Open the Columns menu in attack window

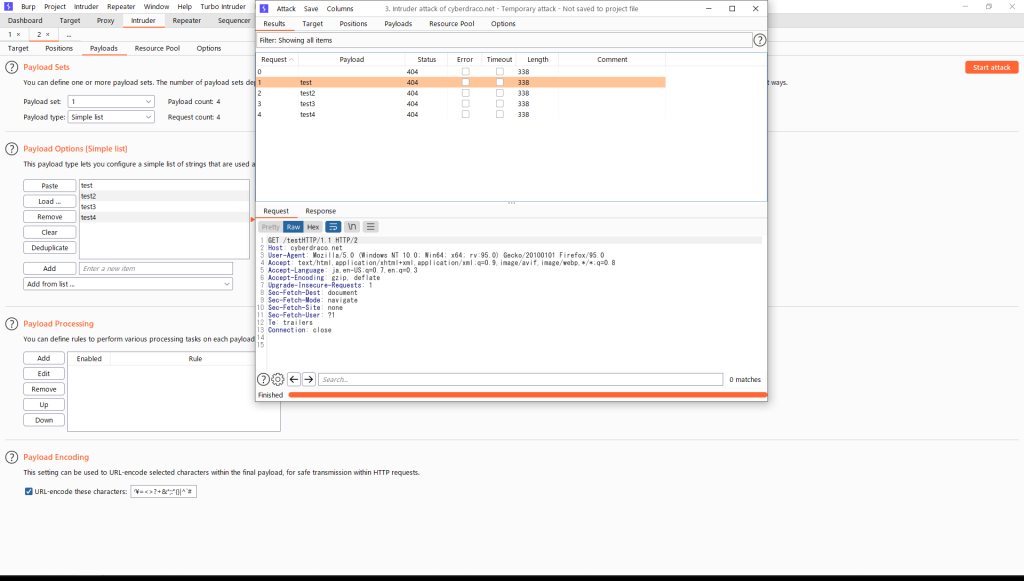pos(340,8)
